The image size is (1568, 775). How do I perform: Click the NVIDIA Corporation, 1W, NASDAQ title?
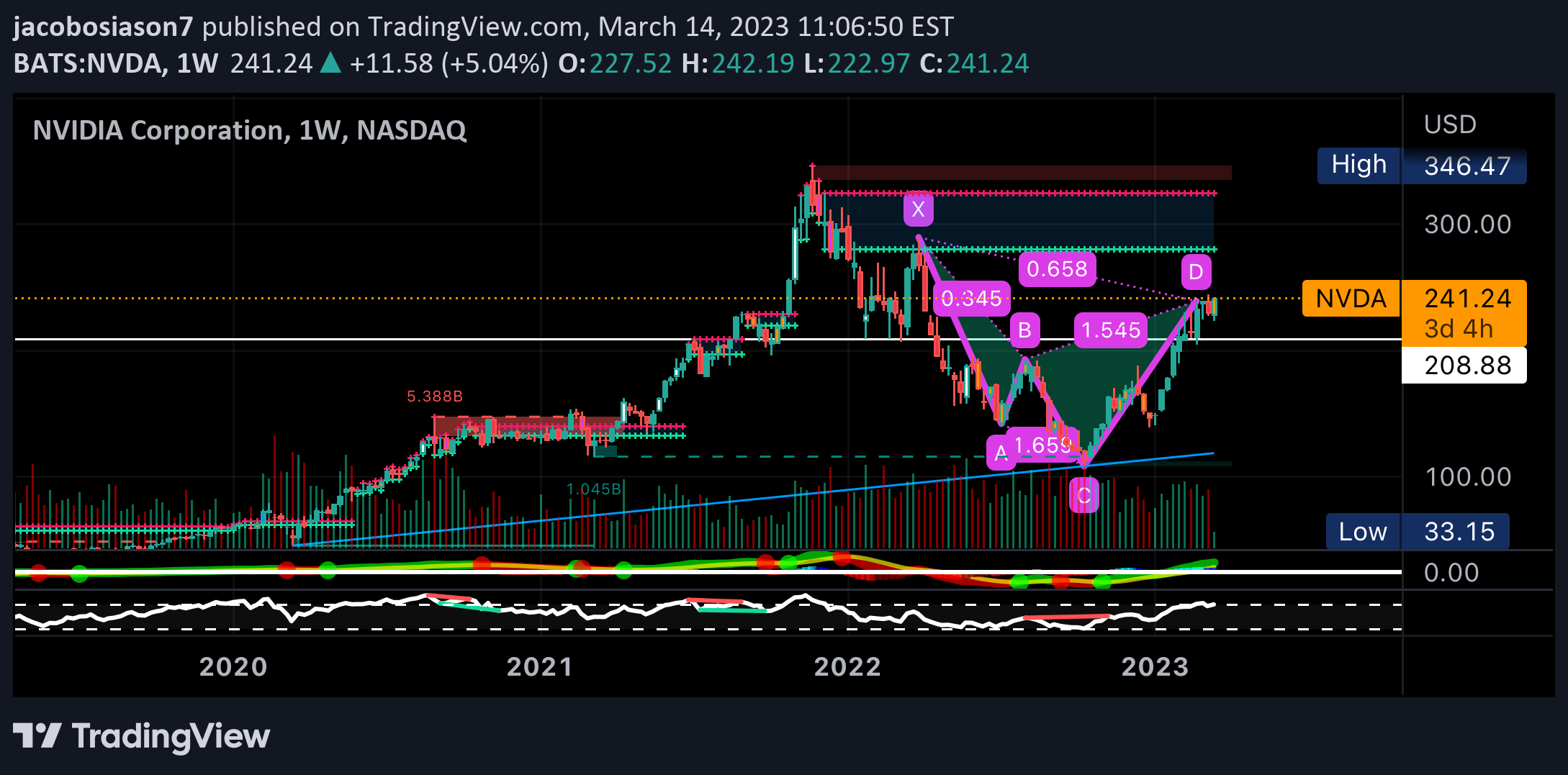tap(250, 130)
